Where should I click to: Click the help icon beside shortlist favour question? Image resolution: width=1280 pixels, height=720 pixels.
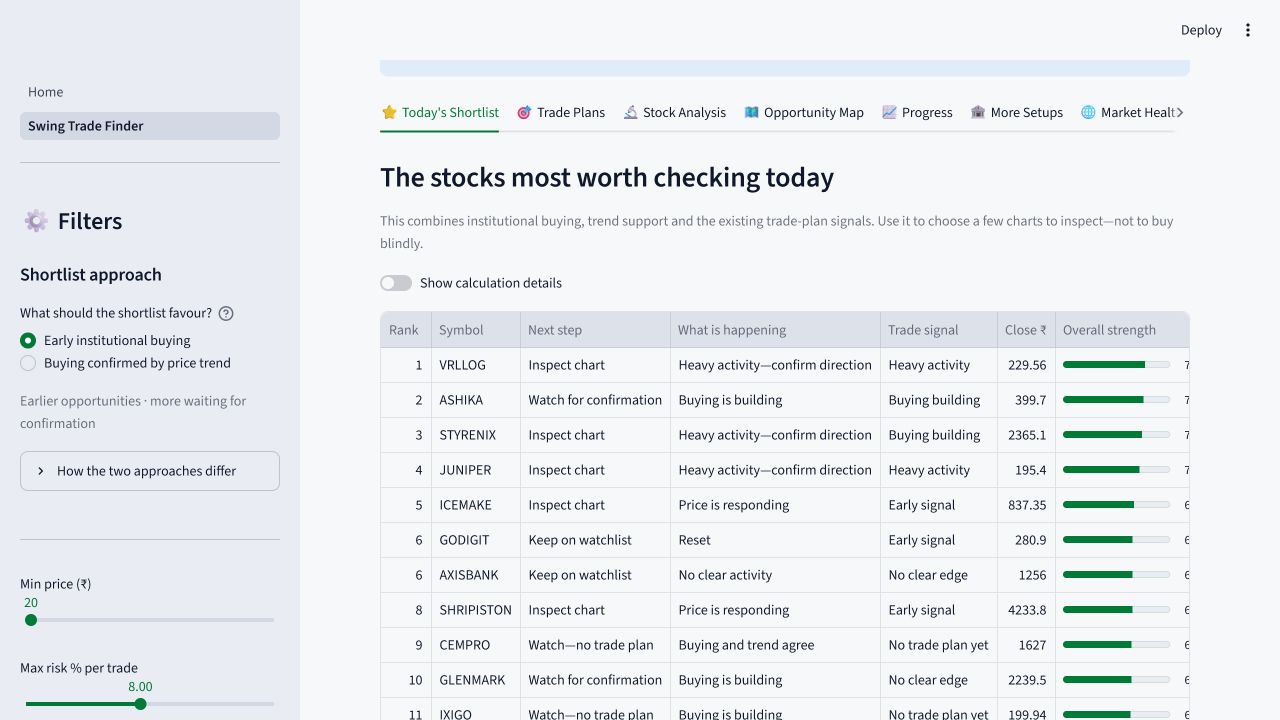tap(226, 313)
